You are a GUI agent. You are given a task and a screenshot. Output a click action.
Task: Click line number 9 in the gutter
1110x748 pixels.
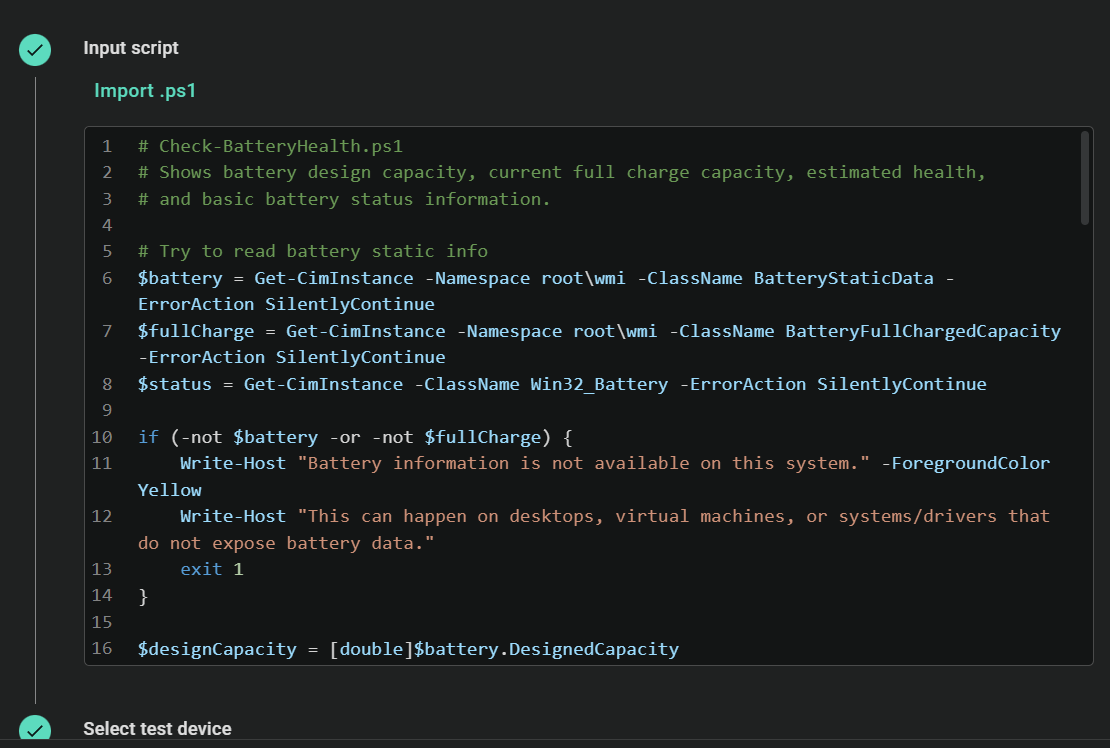pyautogui.click(x=107, y=410)
